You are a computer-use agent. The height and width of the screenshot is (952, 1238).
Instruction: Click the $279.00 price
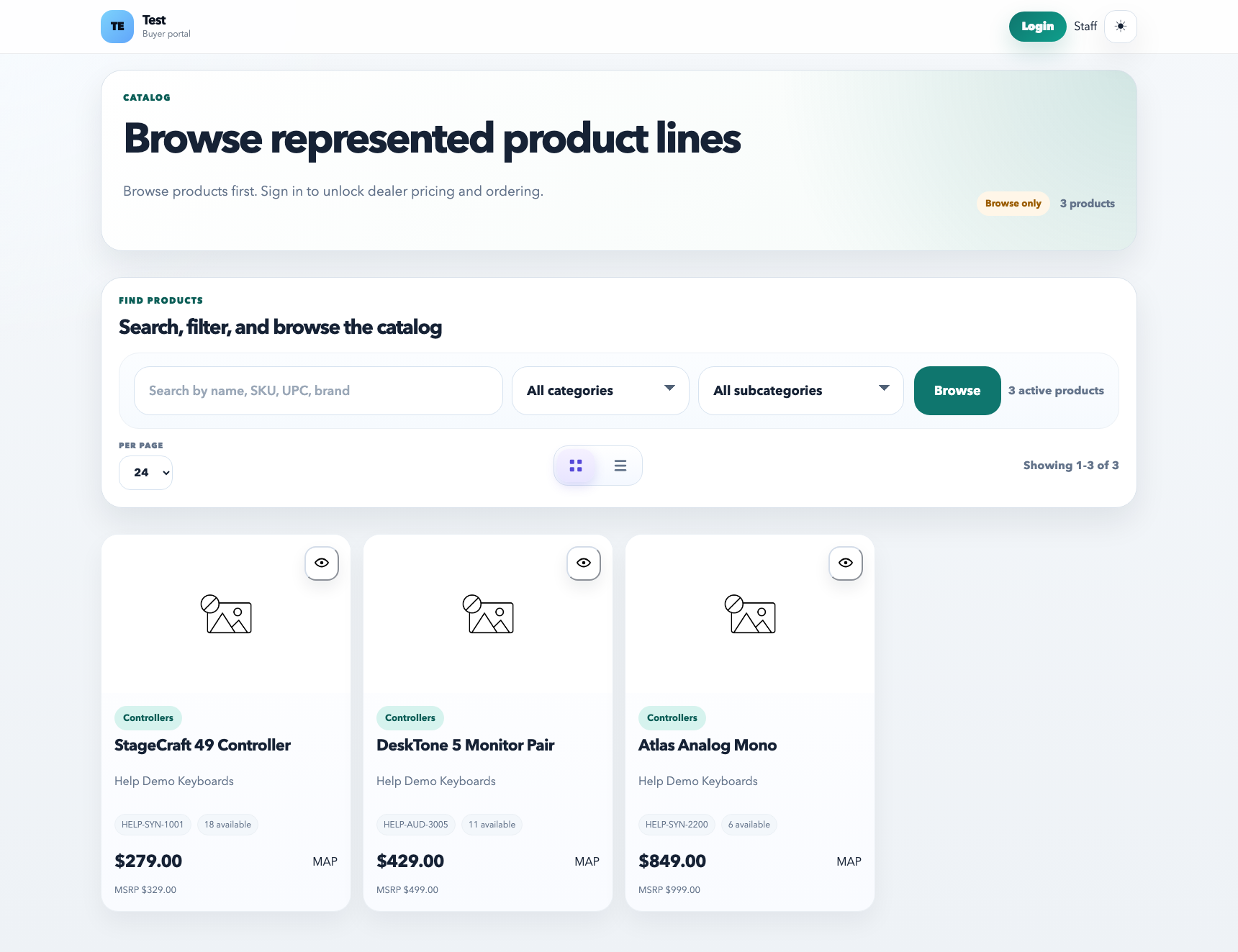(148, 861)
